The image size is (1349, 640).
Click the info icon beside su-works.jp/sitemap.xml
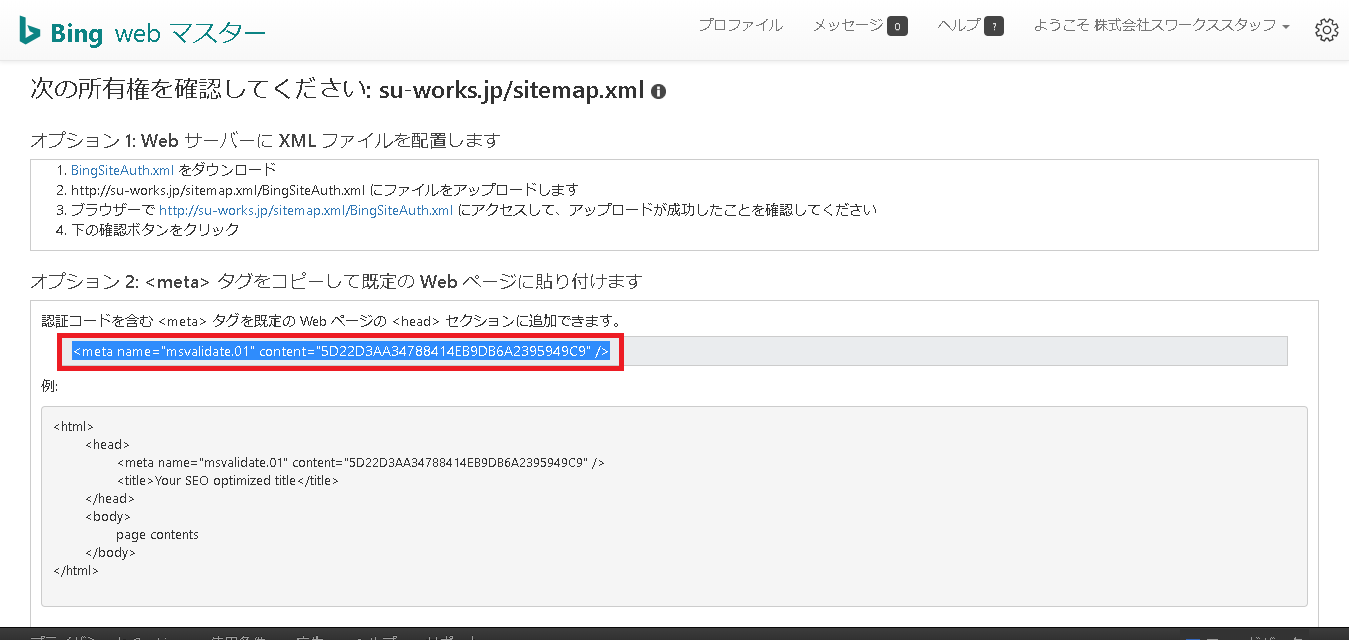tap(658, 91)
